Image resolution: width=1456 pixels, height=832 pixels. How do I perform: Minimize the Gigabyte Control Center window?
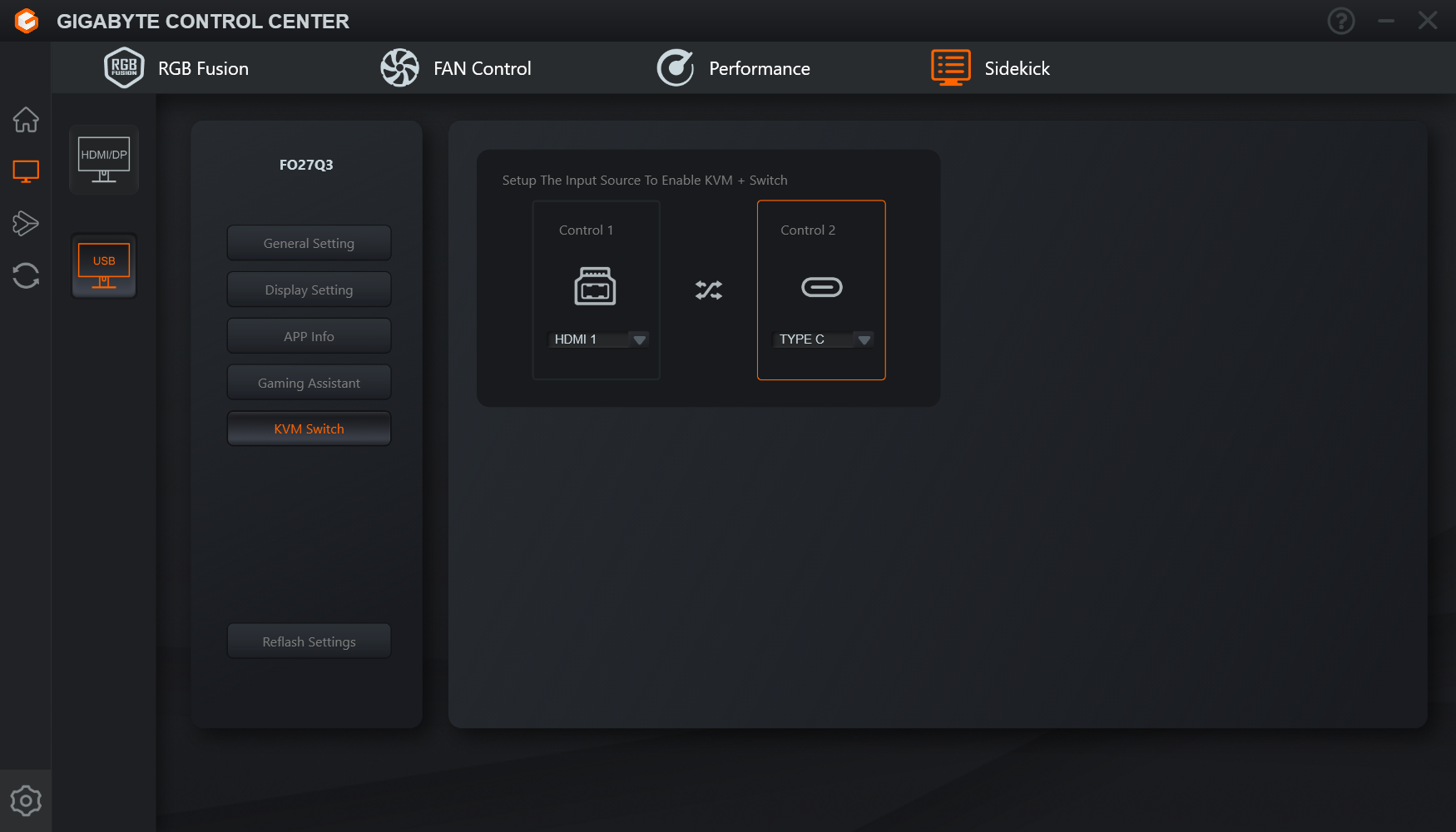[1385, 21]
